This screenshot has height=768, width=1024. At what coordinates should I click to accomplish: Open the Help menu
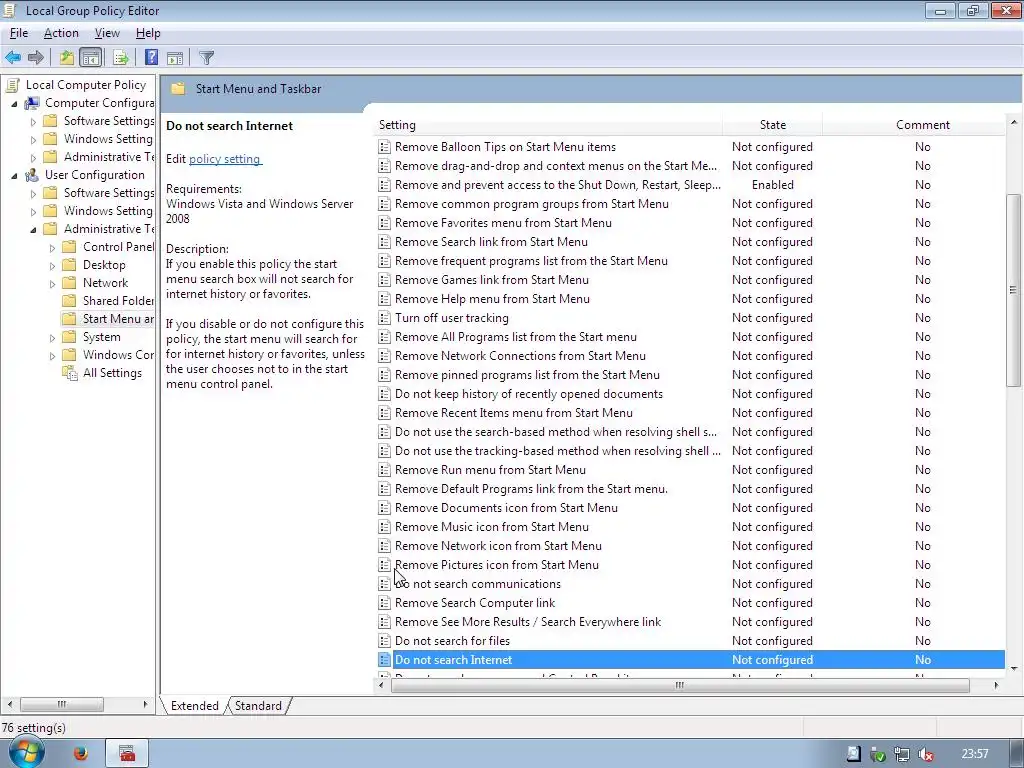[x=148, y=33]
